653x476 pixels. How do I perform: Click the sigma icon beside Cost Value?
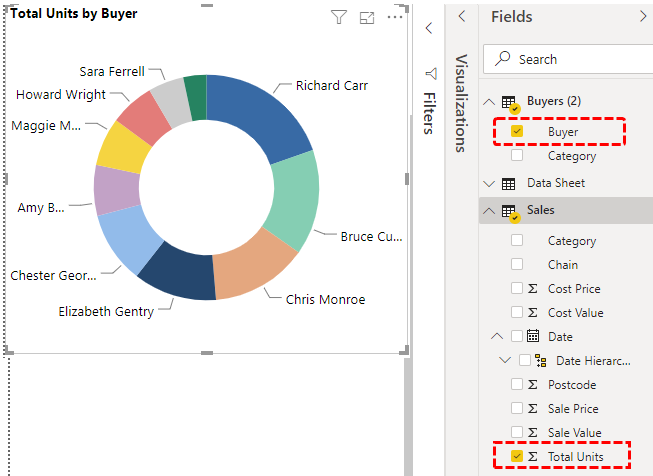point(533,312)
